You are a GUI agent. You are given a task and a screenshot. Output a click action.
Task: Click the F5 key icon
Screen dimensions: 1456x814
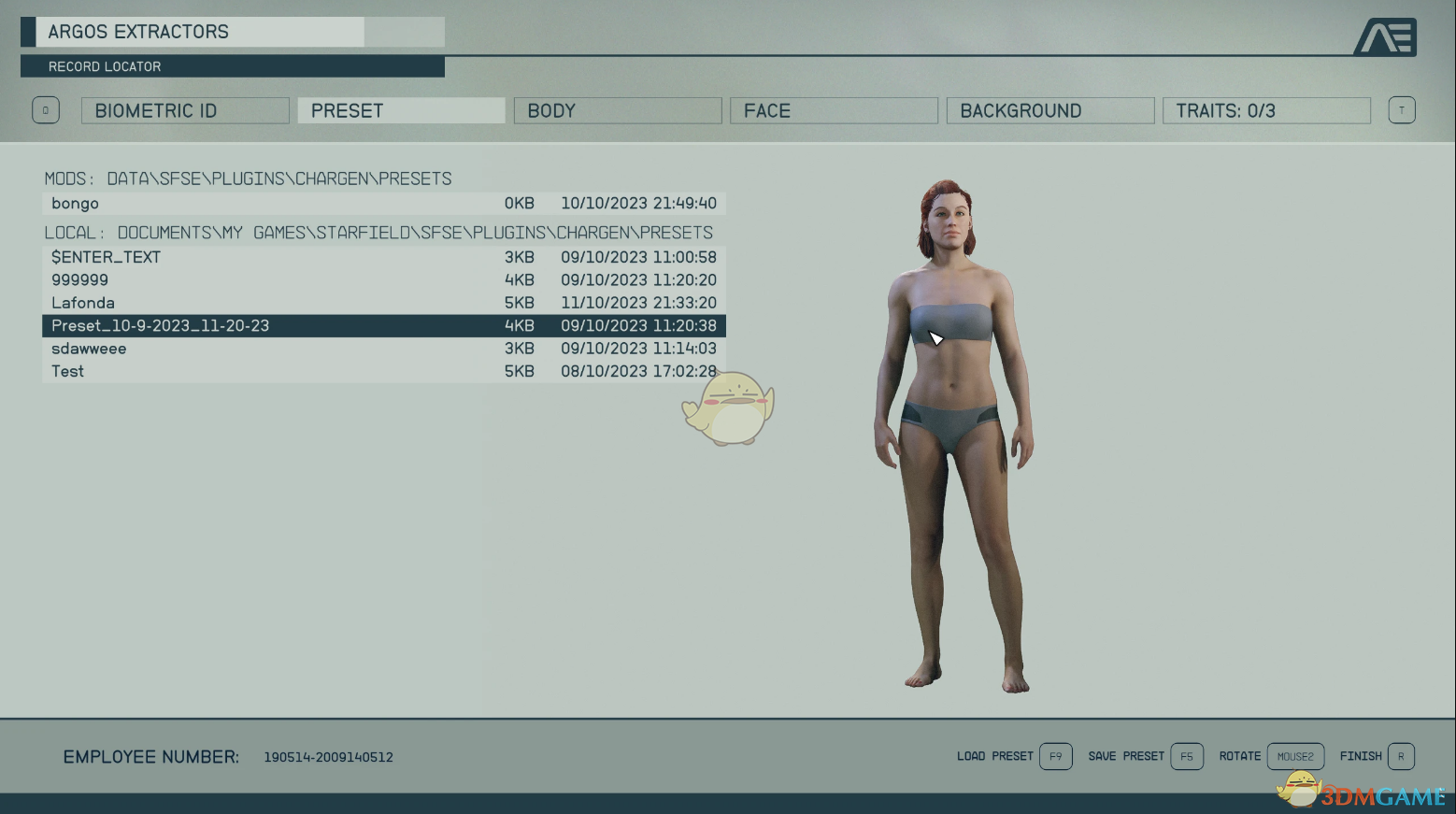(1186, 756)
